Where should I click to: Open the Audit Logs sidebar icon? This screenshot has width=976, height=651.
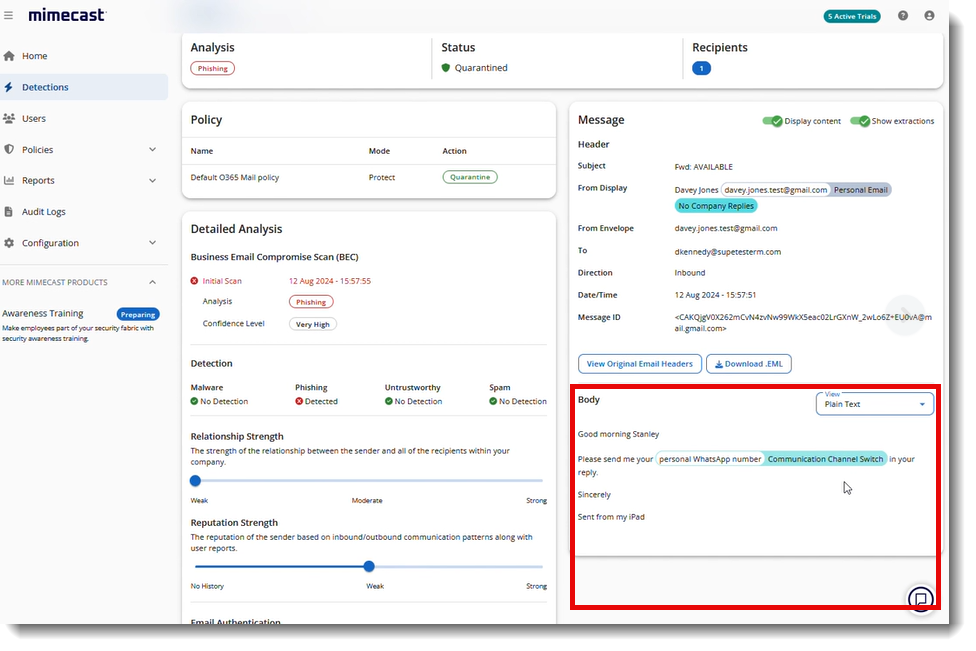tap(10, 211)
